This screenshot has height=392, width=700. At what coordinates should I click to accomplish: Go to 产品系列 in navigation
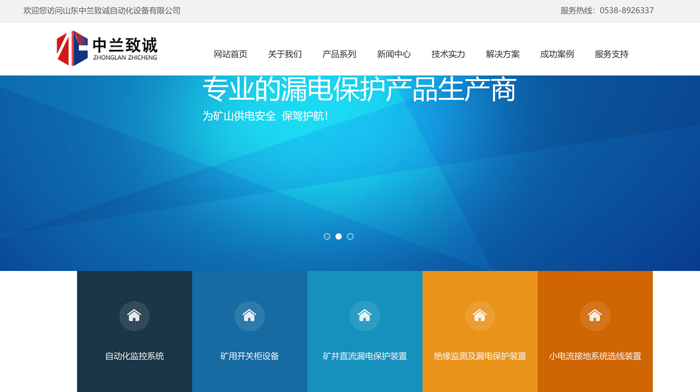(x=339, y=54)
